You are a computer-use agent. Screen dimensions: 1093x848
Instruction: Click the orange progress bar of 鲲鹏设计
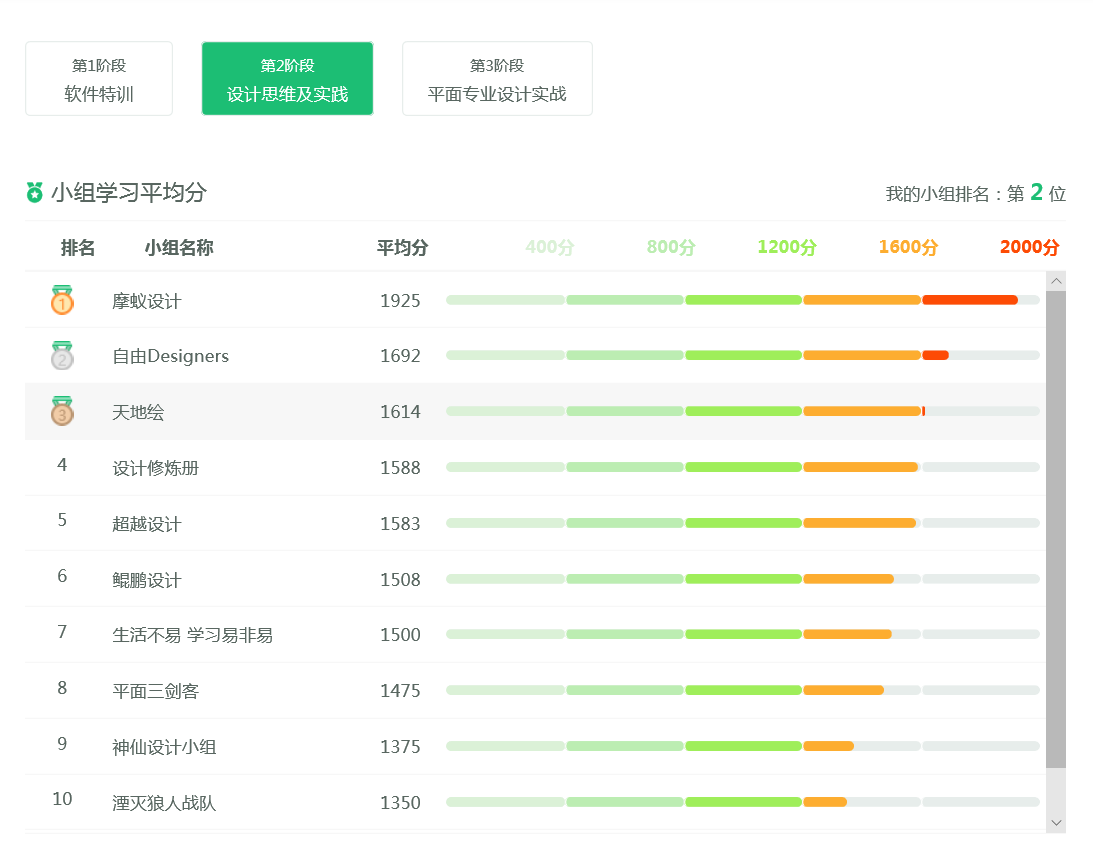tap(848, 579)
